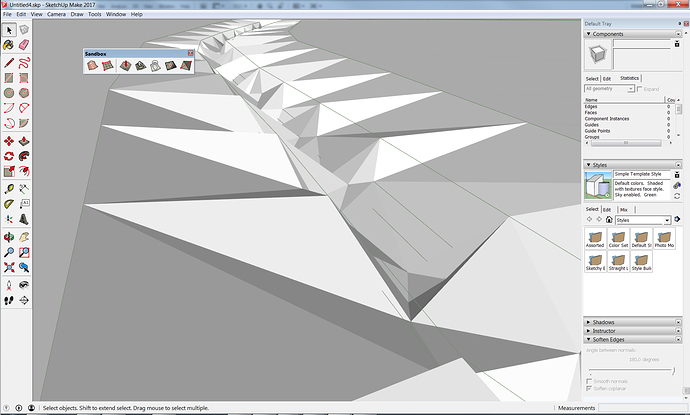Viewport: 690px width, 415px height.
Task: Click the Zoom Extents tool
Action: 9,267
